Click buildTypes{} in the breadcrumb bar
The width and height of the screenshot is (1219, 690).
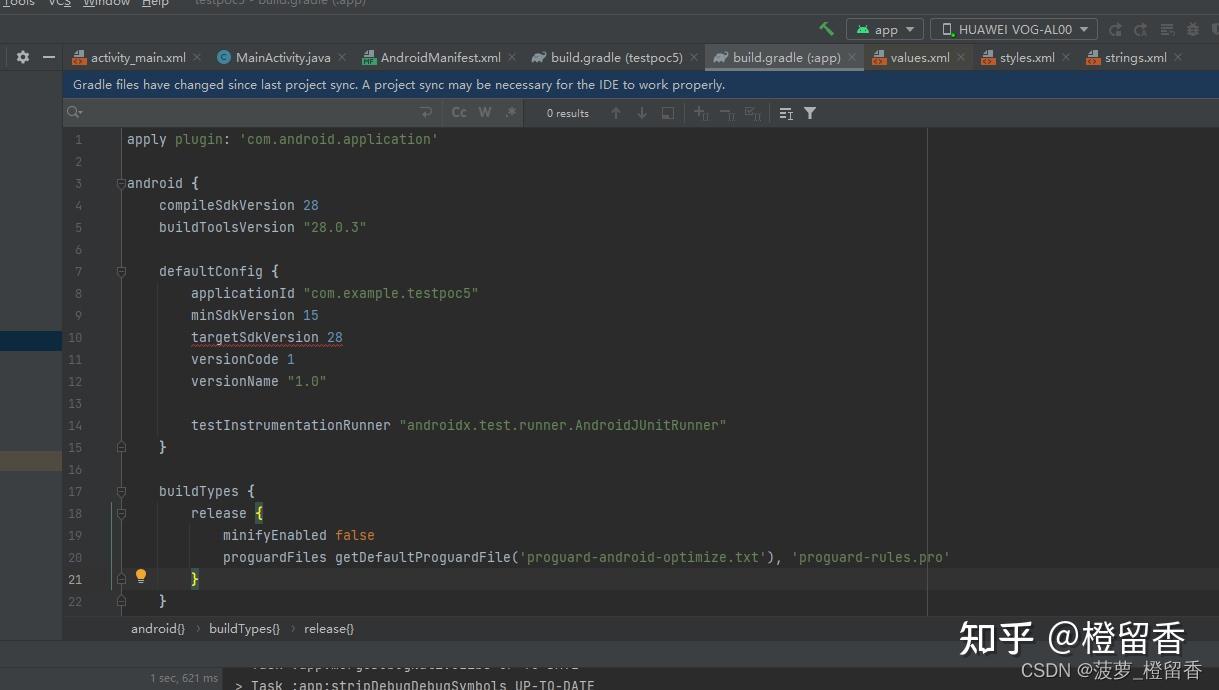click(x=244, y=629)
